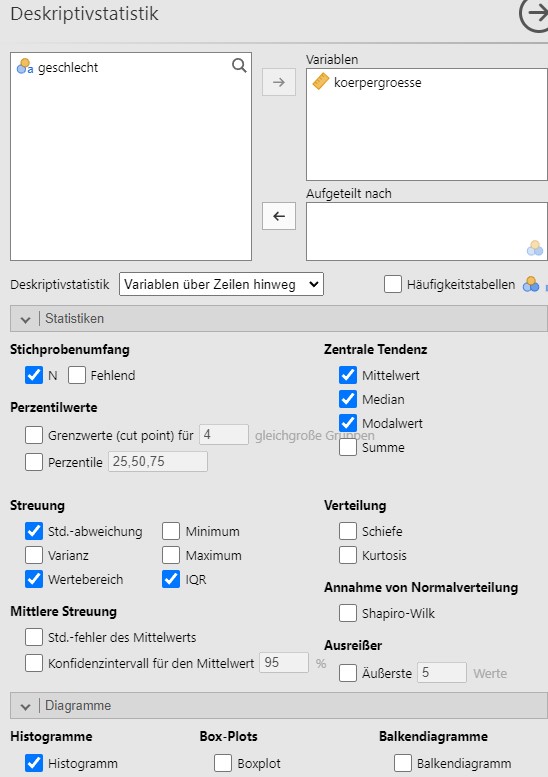This screenshot has height=777, width=548.
Task: Enable the Boxplot checkbox
Action: tap(223, 763)
